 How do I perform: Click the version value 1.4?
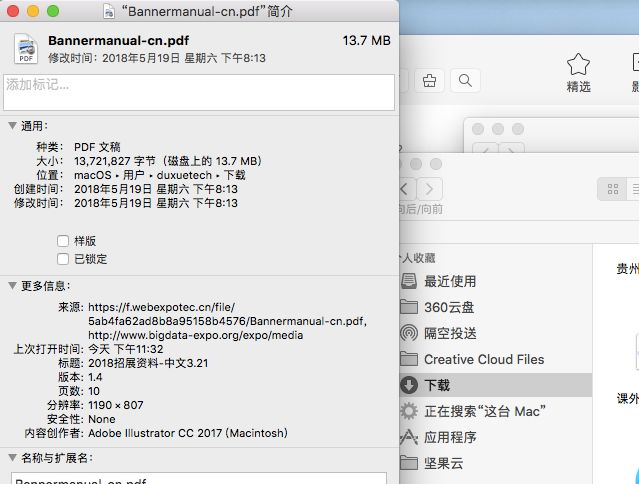tap(95, 377)
